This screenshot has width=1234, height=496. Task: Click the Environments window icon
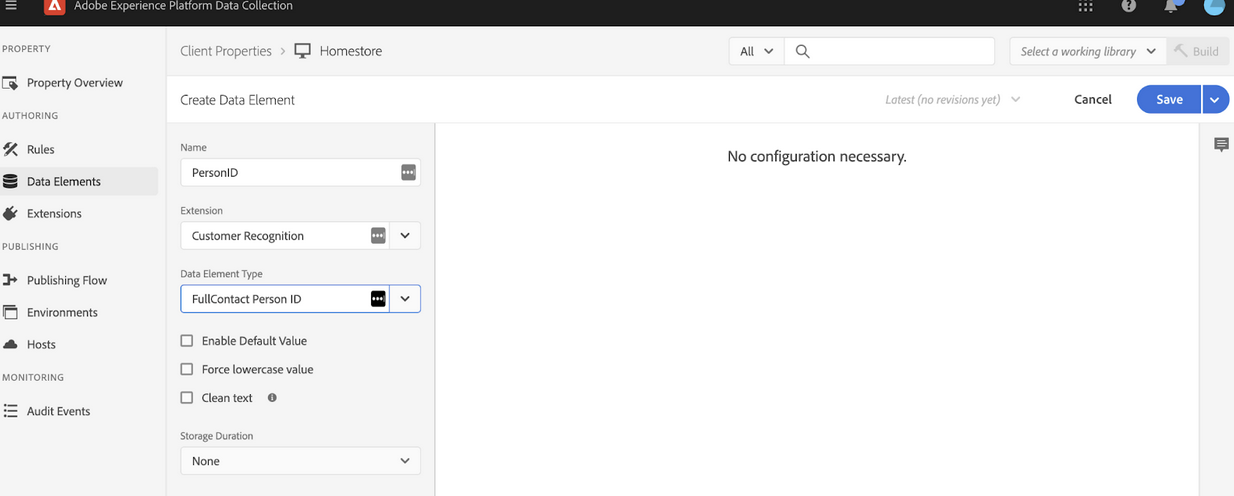pos(11,312)
